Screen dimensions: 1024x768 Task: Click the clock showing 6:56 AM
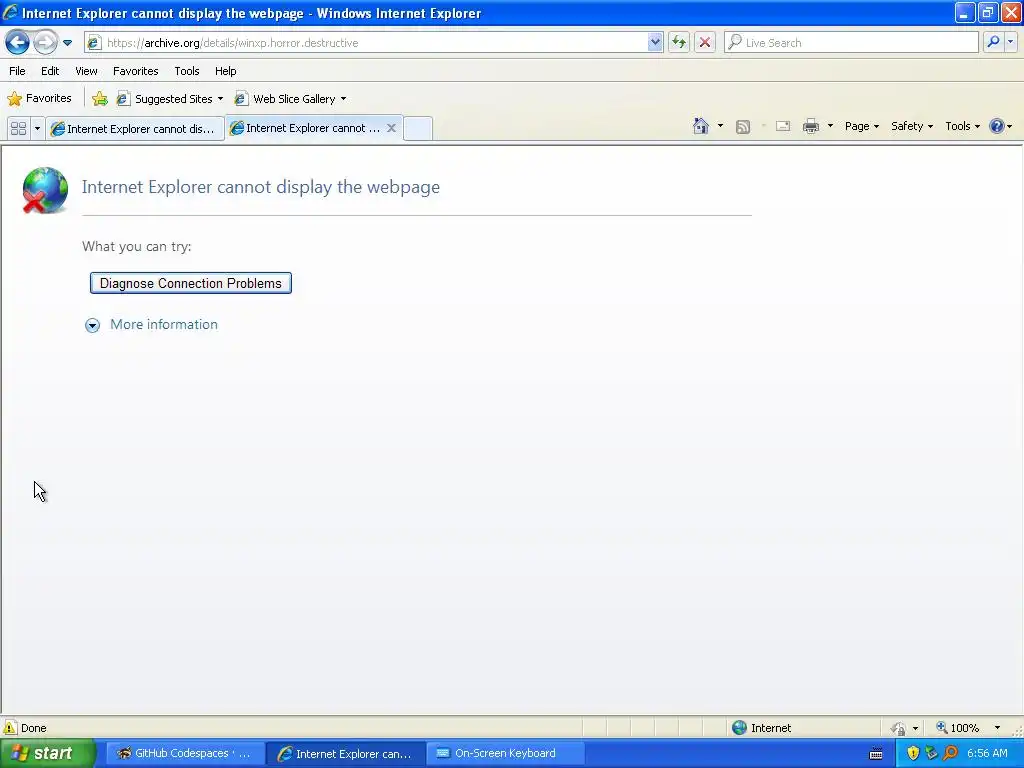point(987,754)
